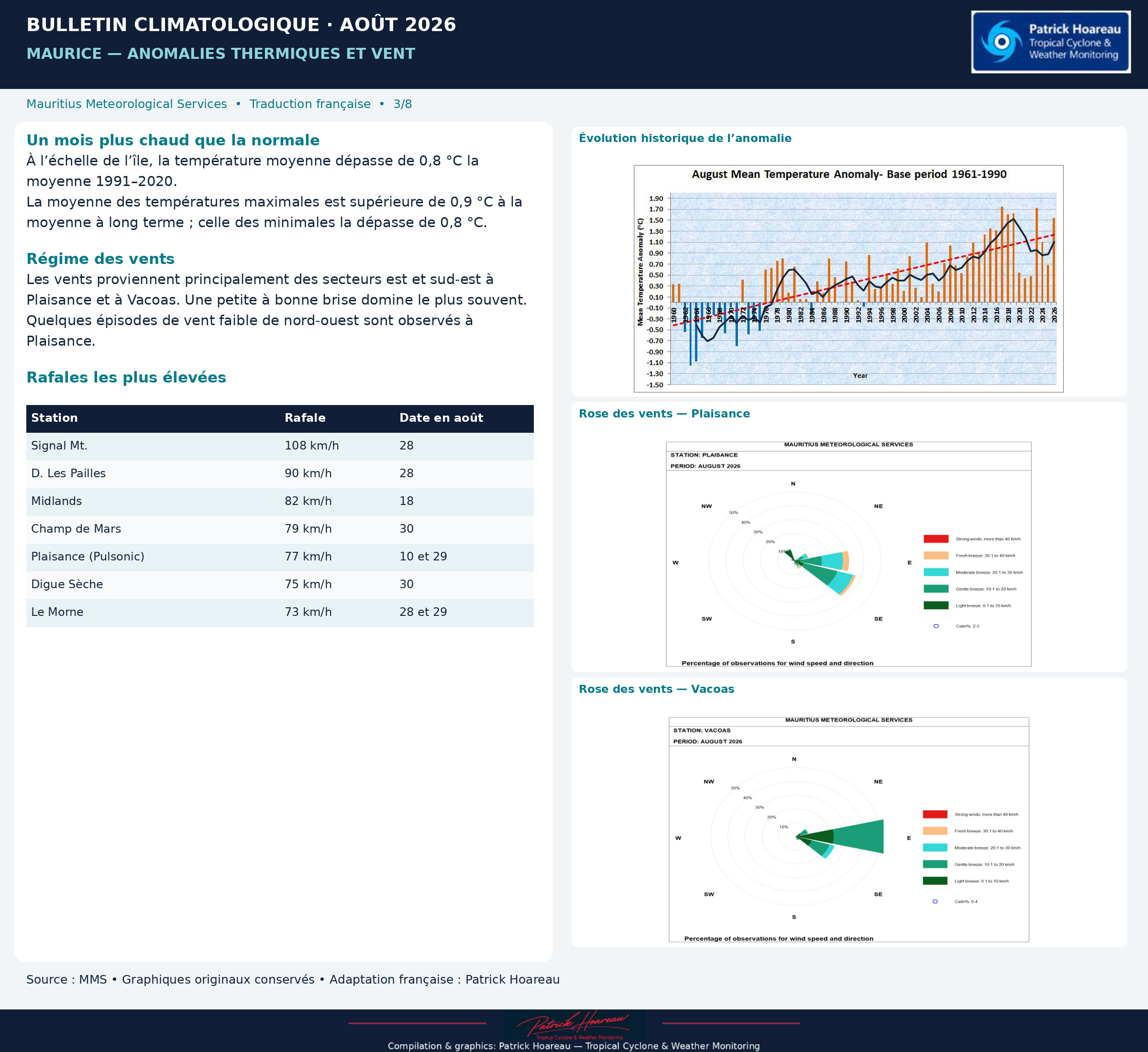Click the orange Fresh breeze swatch in Vacoas legend
The image size is (1148, 1052).
point(935,831)
